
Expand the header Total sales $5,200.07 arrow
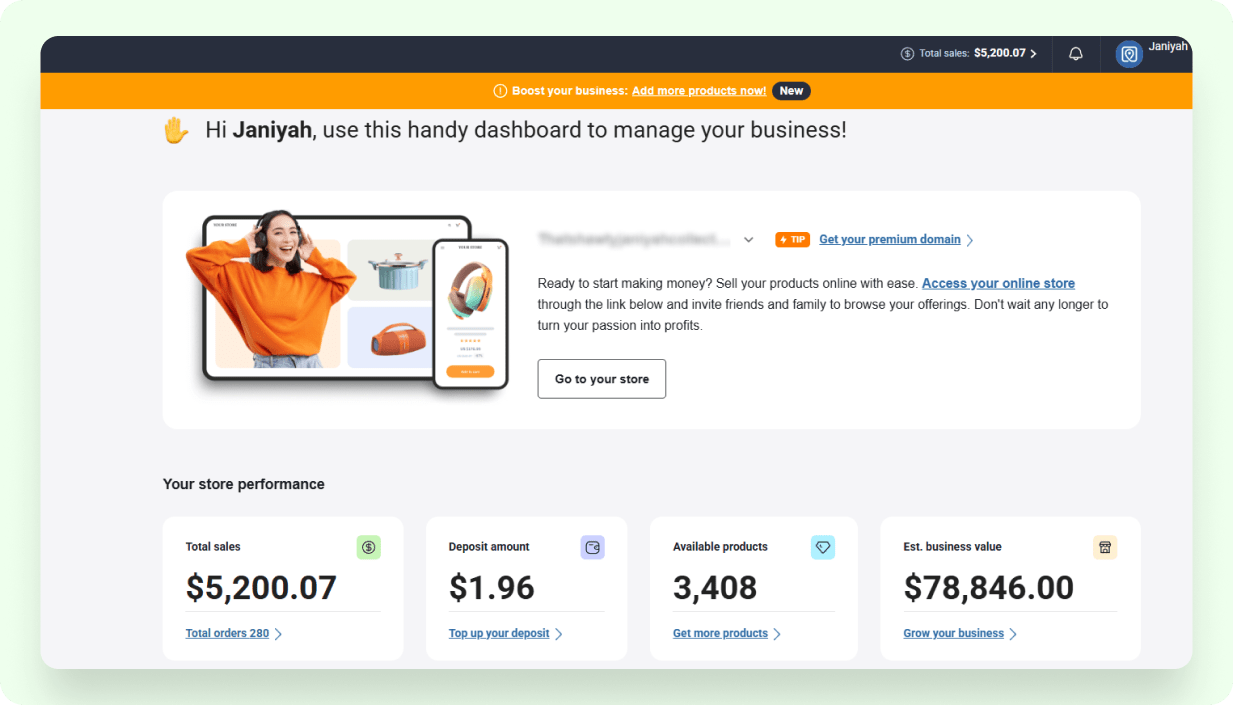coord(1033,54)
